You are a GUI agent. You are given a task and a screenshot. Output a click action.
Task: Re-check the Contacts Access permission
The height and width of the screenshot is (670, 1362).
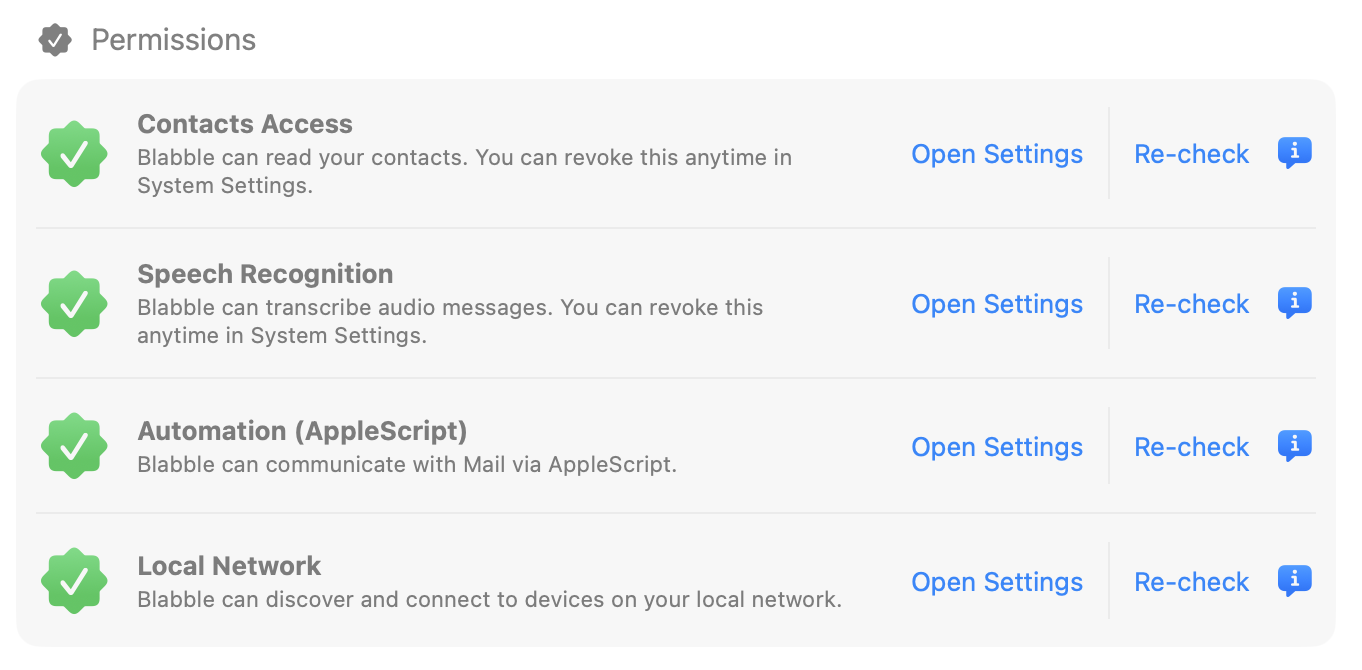point(1191,154)
